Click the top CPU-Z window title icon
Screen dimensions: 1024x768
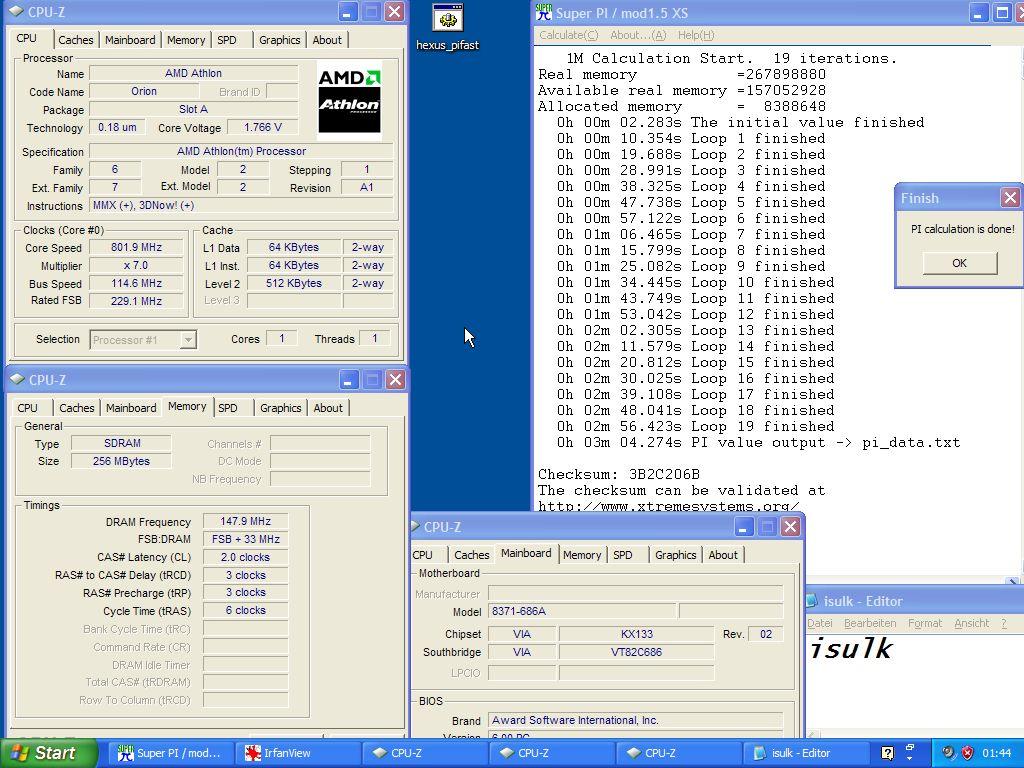tap(18, 12)
